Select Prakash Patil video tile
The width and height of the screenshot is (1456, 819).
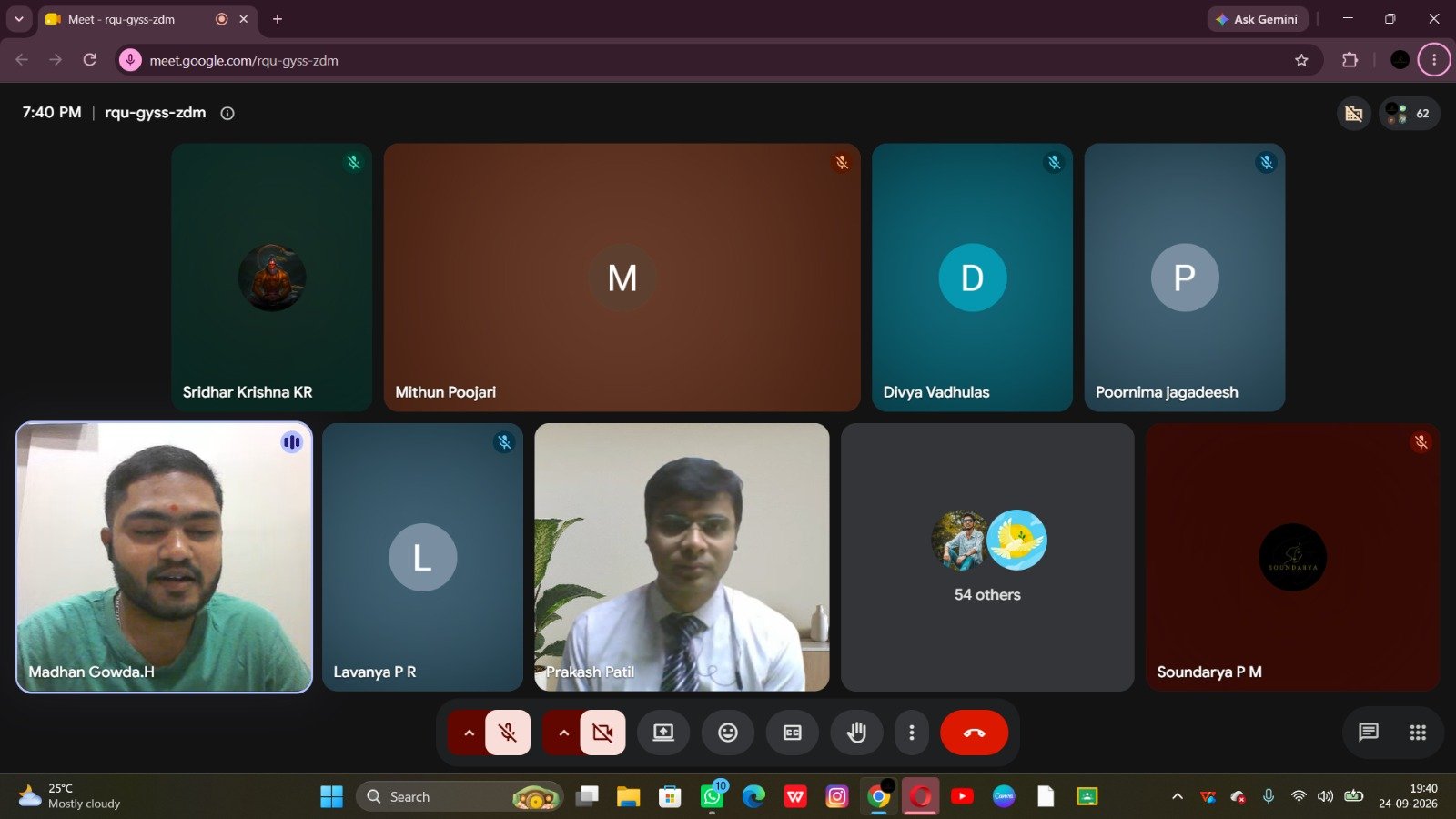(682, 557)
